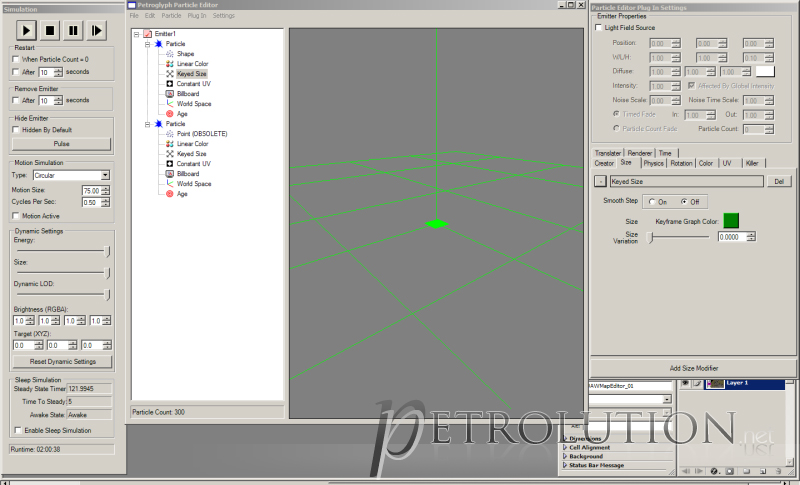Select the Shape module icon
800x485 pixels.
tap(170, 54)
